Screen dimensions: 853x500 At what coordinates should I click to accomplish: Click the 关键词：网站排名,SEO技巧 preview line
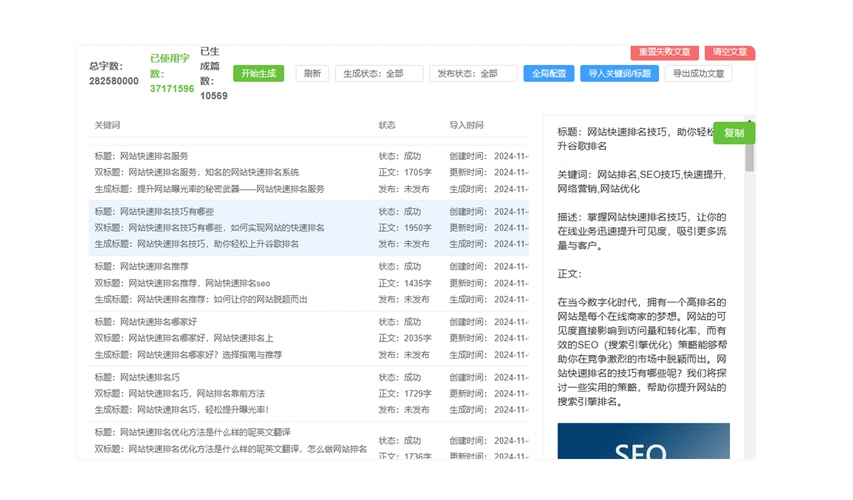click(641, 182)
